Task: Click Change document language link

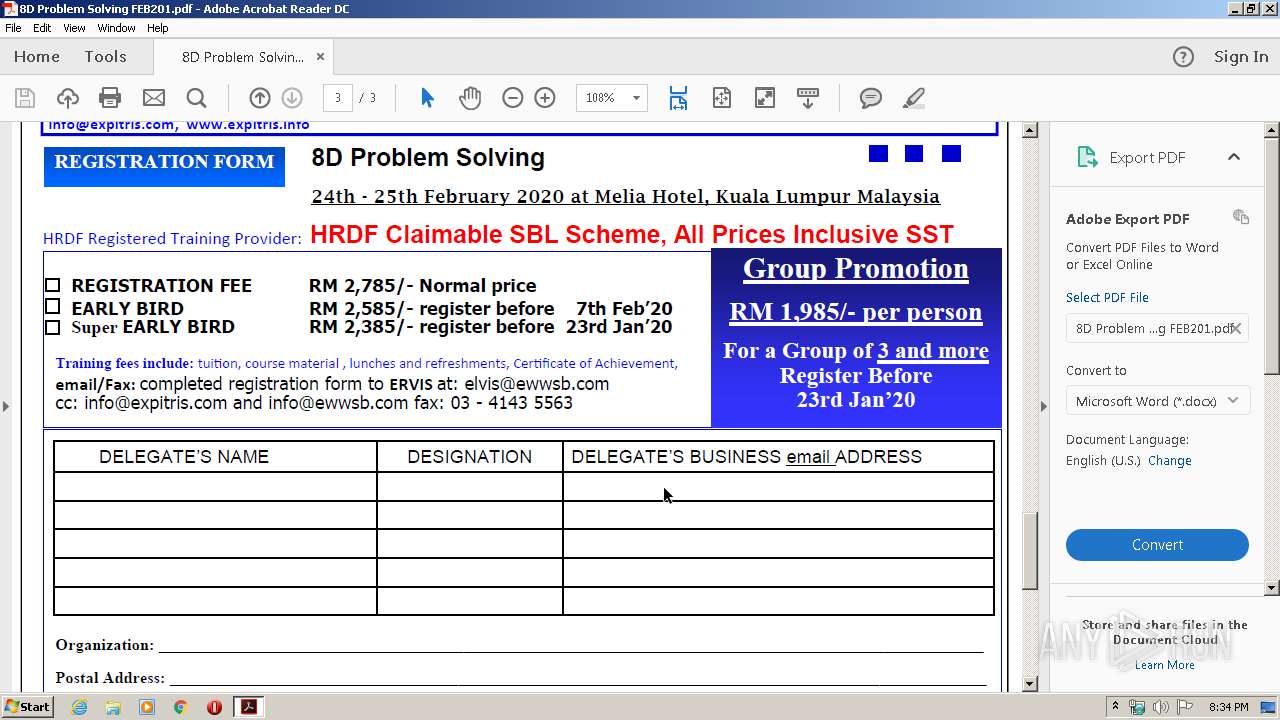Action: pos(1170,461)
